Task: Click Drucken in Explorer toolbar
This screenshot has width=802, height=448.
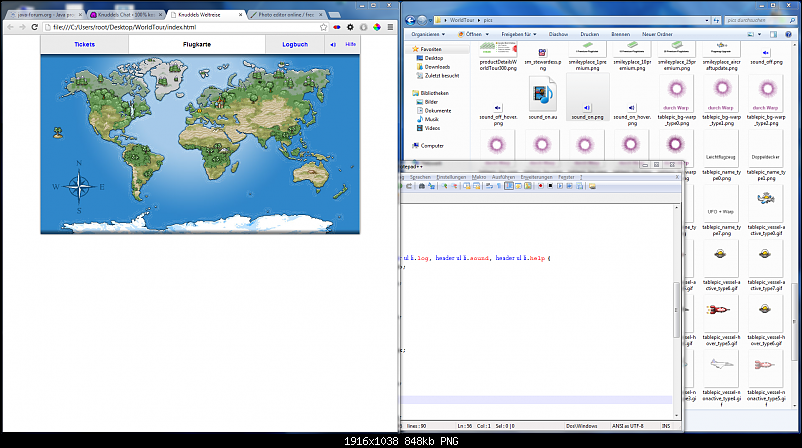Action: (x=590, y=34)
